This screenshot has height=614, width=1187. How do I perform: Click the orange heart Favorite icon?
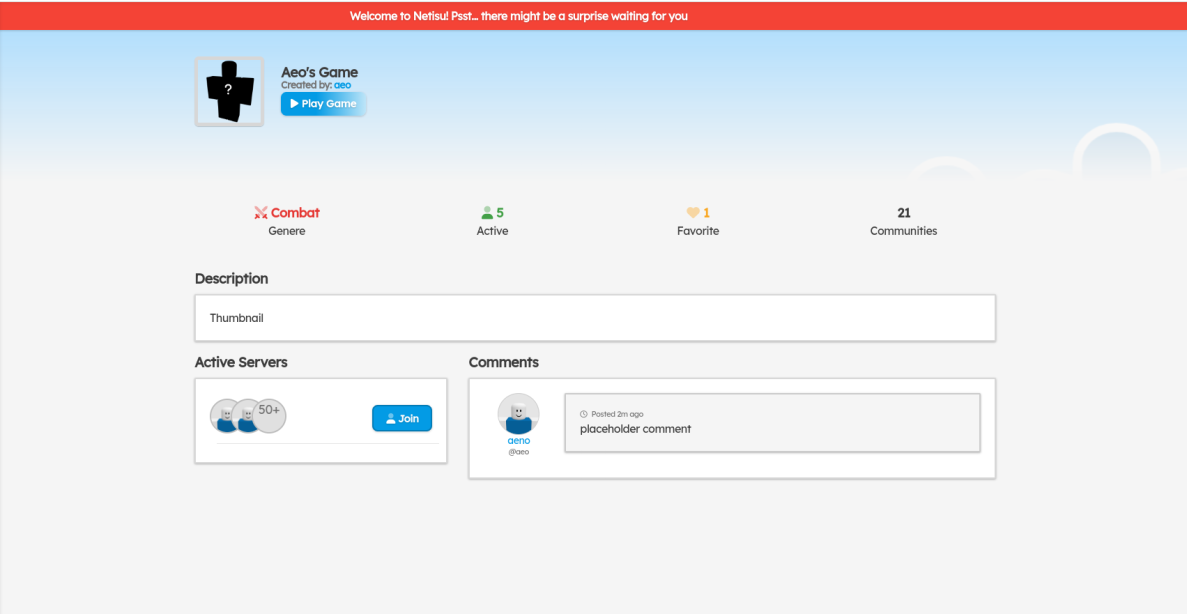click(x=692, y=213)
